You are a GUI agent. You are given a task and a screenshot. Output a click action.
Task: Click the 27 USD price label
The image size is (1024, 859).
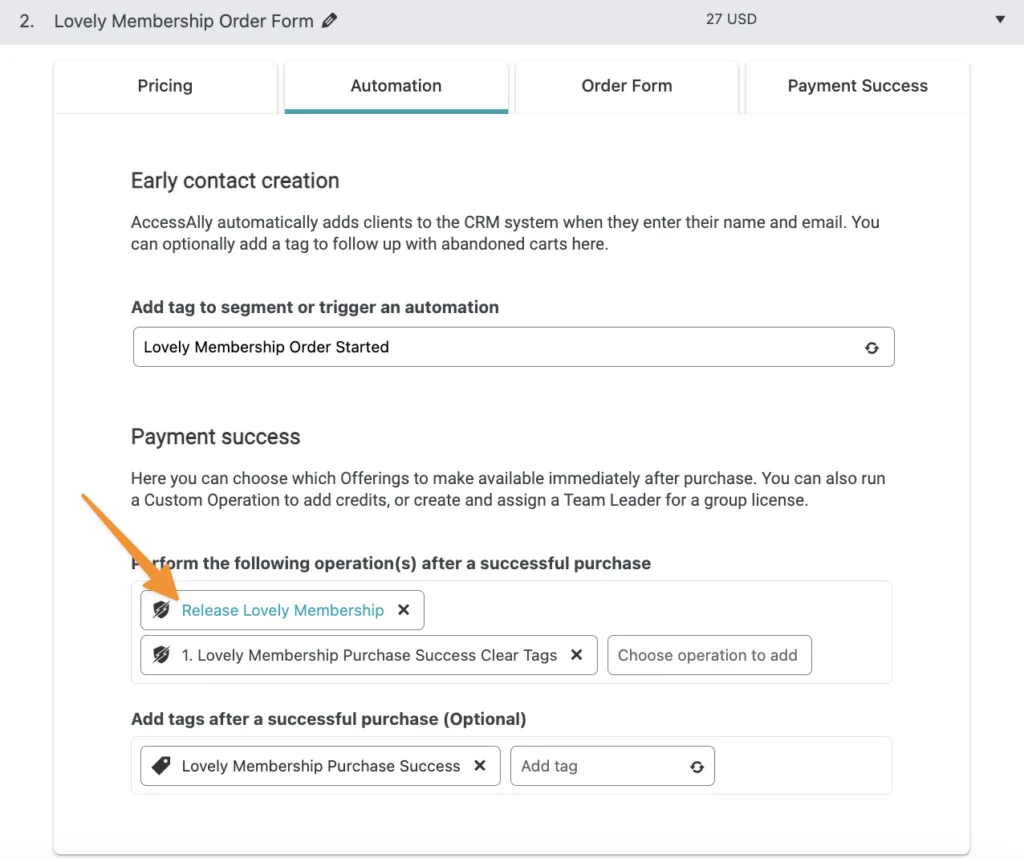click(x=731, y=18)
